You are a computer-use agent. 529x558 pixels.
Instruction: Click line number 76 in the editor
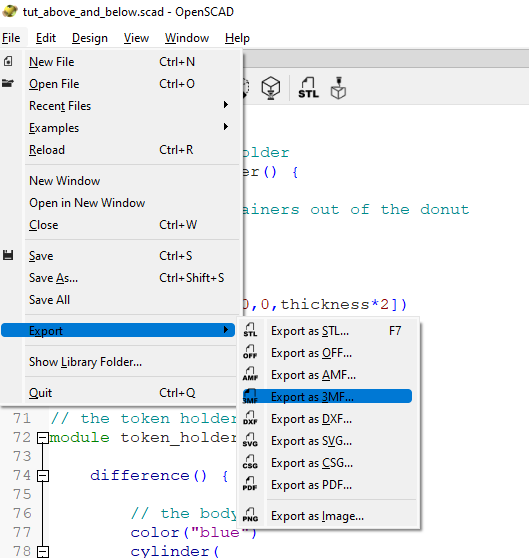[22, 514]
